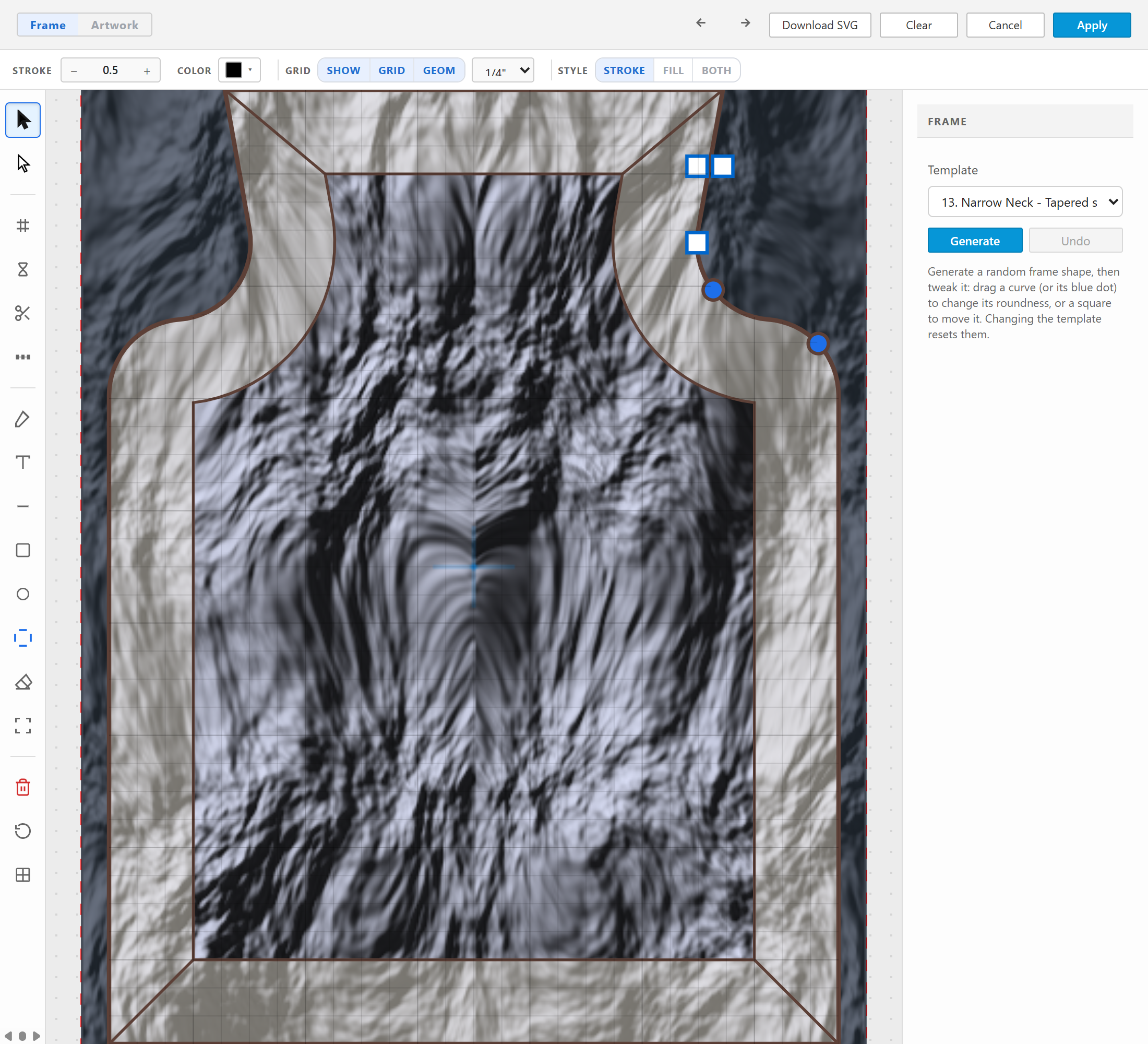Image resolution: width=1148 pixels, height=1044 pixels.
Task: Open the 1/4" grid size dropdown
Action: pos(503,70)
